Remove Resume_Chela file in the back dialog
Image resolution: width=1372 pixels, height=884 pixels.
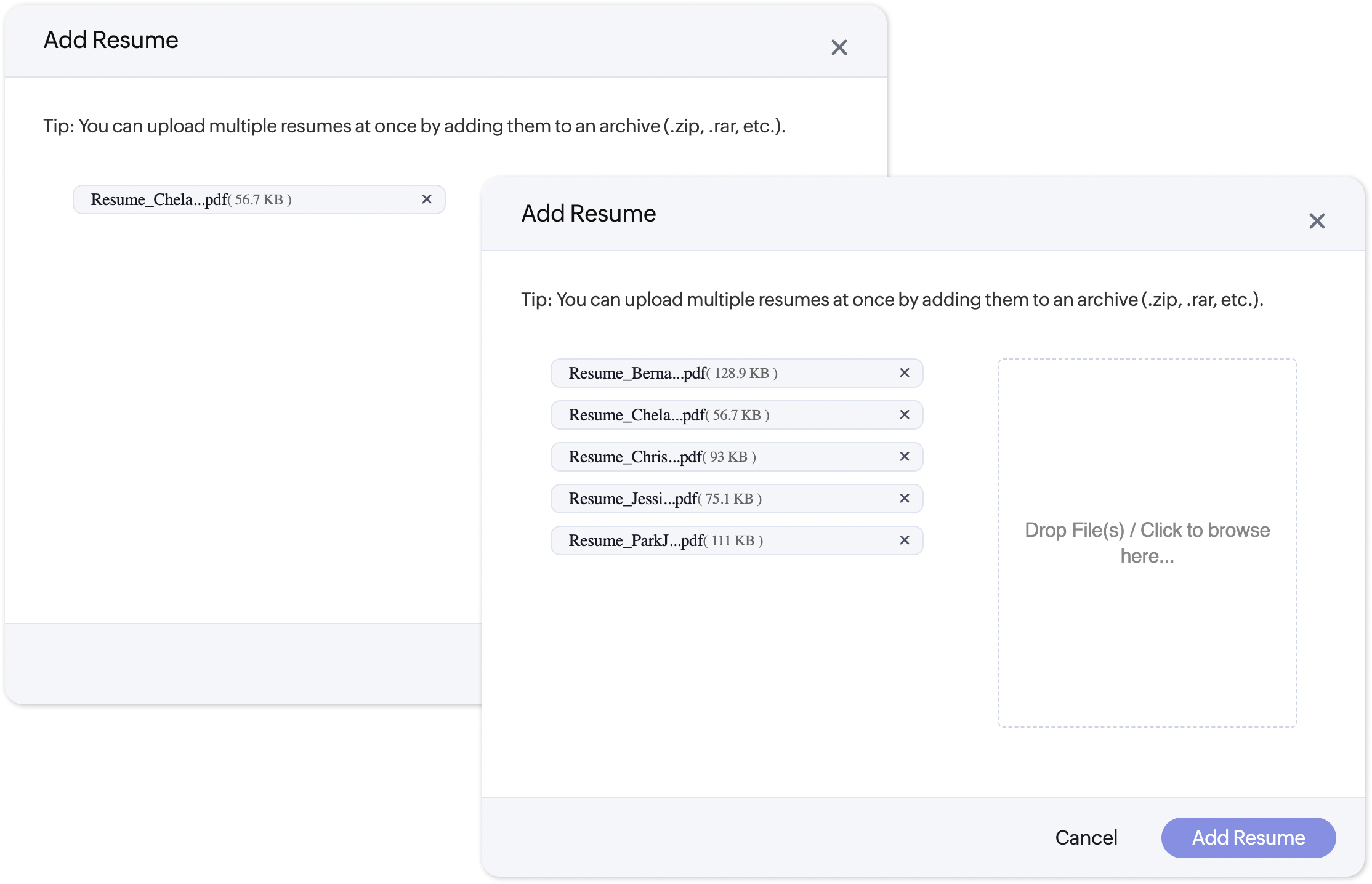pos(426,199)
